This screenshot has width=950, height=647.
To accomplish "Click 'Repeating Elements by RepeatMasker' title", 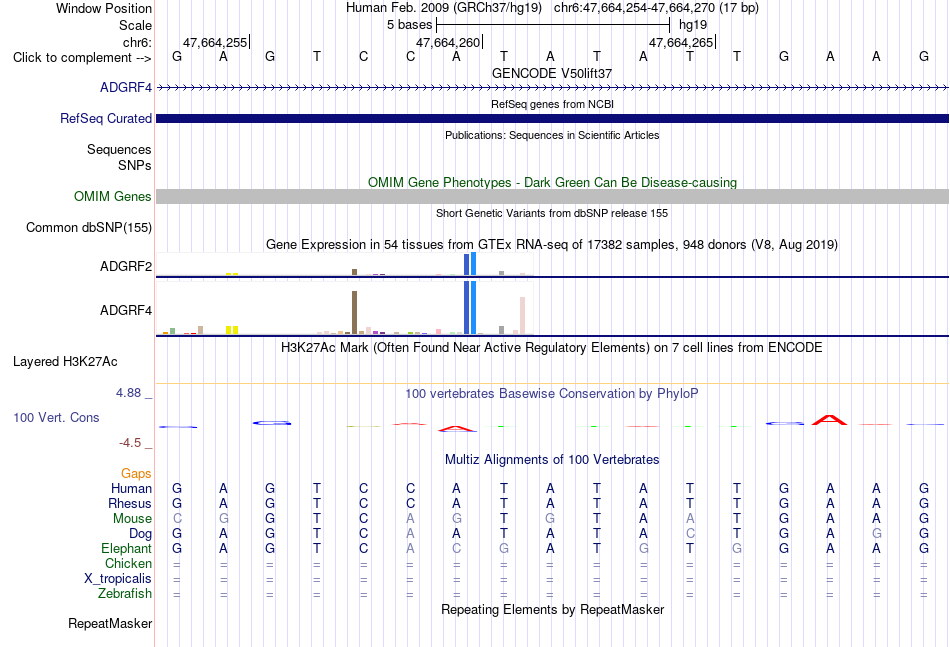I will pyautogui.click(x=552, y=609).
